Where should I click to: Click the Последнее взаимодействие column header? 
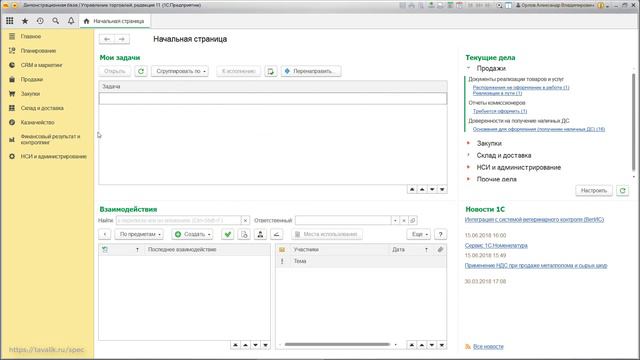182,249
